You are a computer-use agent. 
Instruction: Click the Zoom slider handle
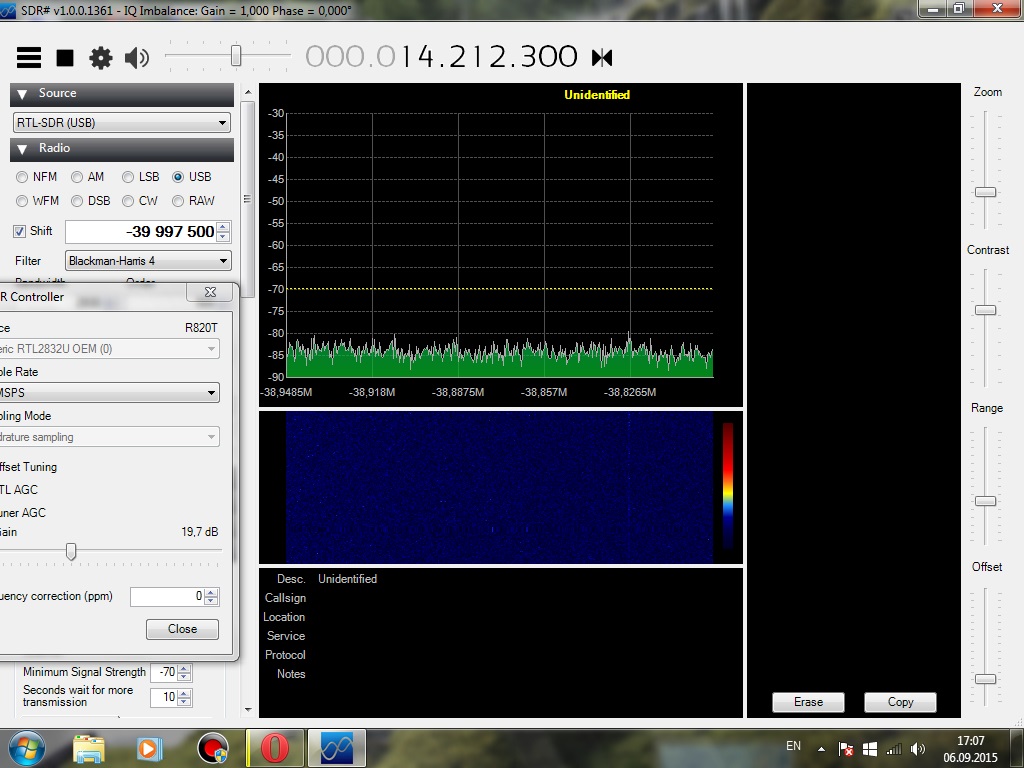point(986,192)
